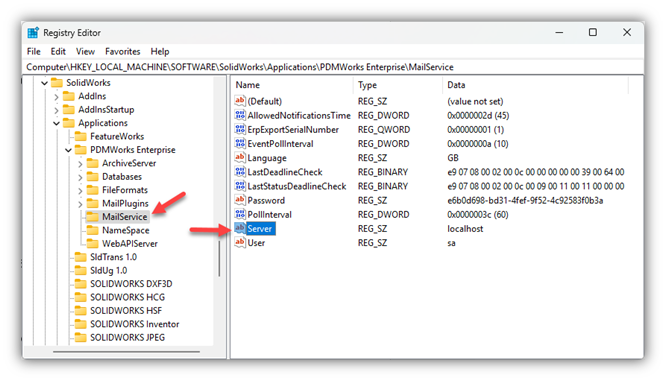Screen dimensions: 666x381
Task: Click the NameSpace folder icon
Action: pyautogui.click(x=93, y=230)
